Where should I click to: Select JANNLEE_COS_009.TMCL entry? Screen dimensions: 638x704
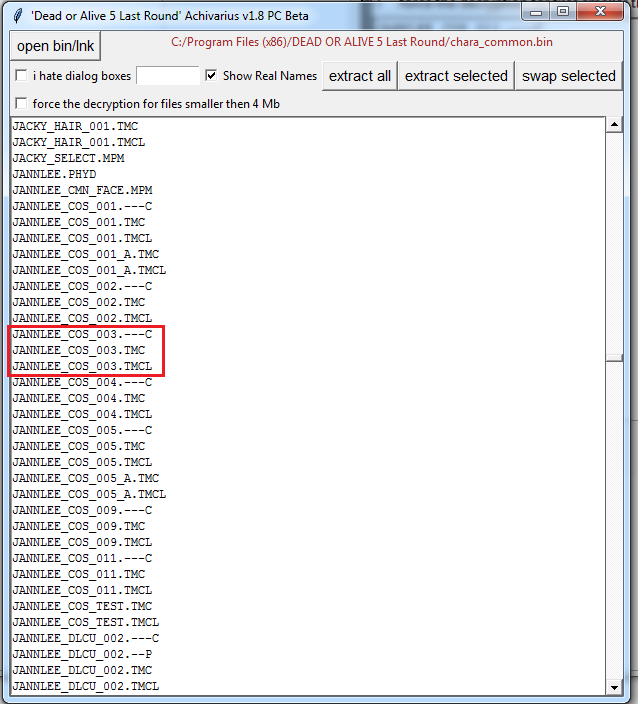coord(83,542)
